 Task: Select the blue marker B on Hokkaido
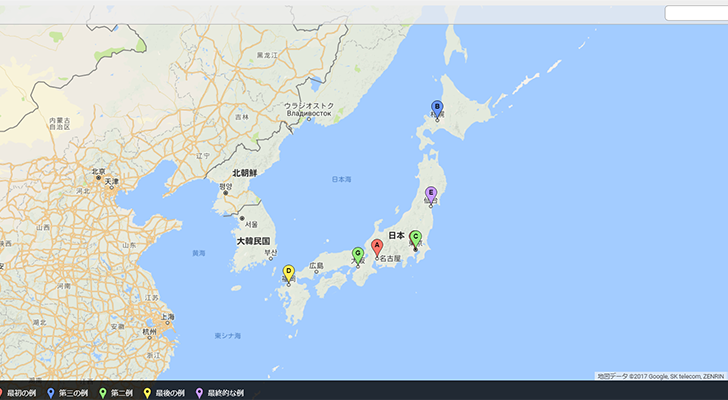[x=436, y=108]
